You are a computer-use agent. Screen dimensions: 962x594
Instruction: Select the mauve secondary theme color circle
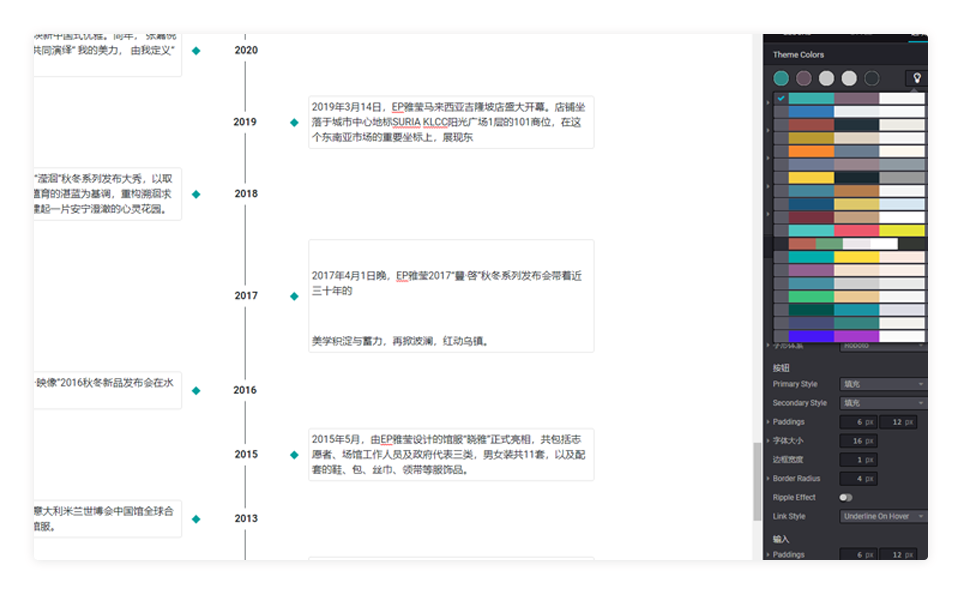tap(804, 78)
